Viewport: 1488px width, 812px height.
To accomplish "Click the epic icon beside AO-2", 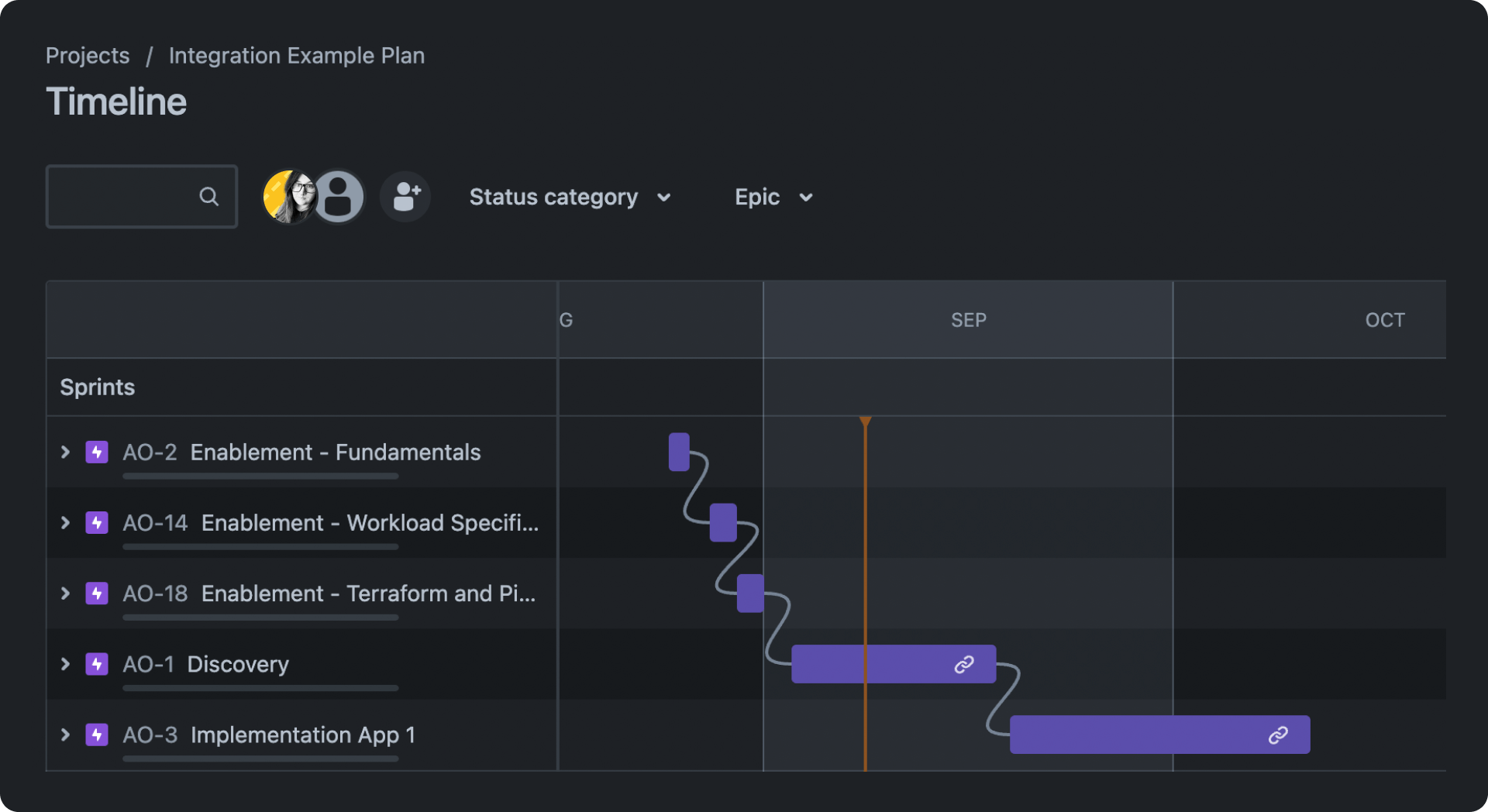I will (x=97, y=452).
